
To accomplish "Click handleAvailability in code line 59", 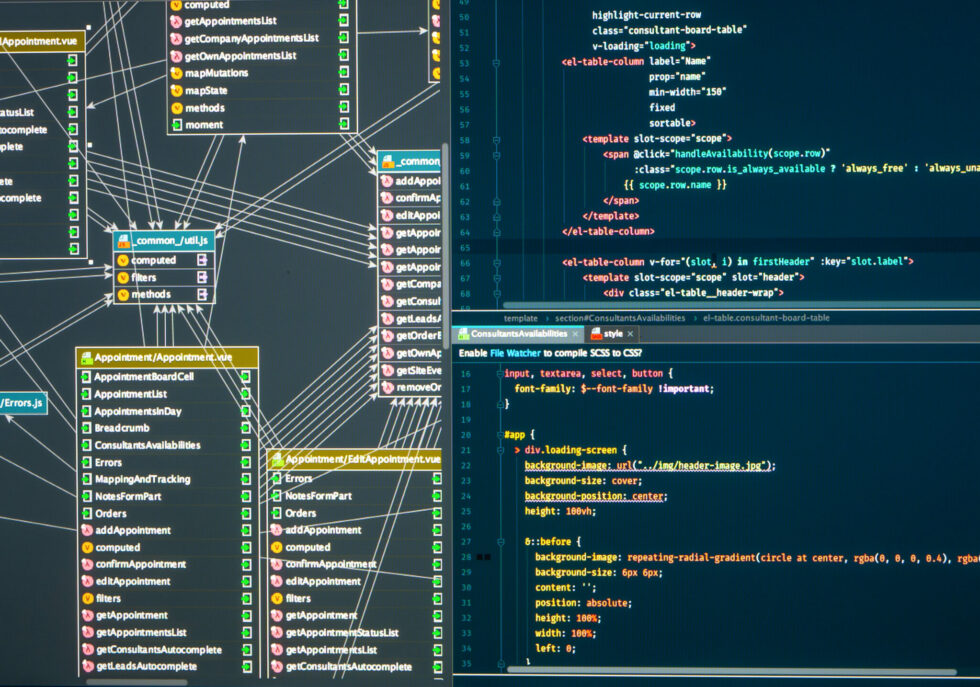I will pos(722,154).
